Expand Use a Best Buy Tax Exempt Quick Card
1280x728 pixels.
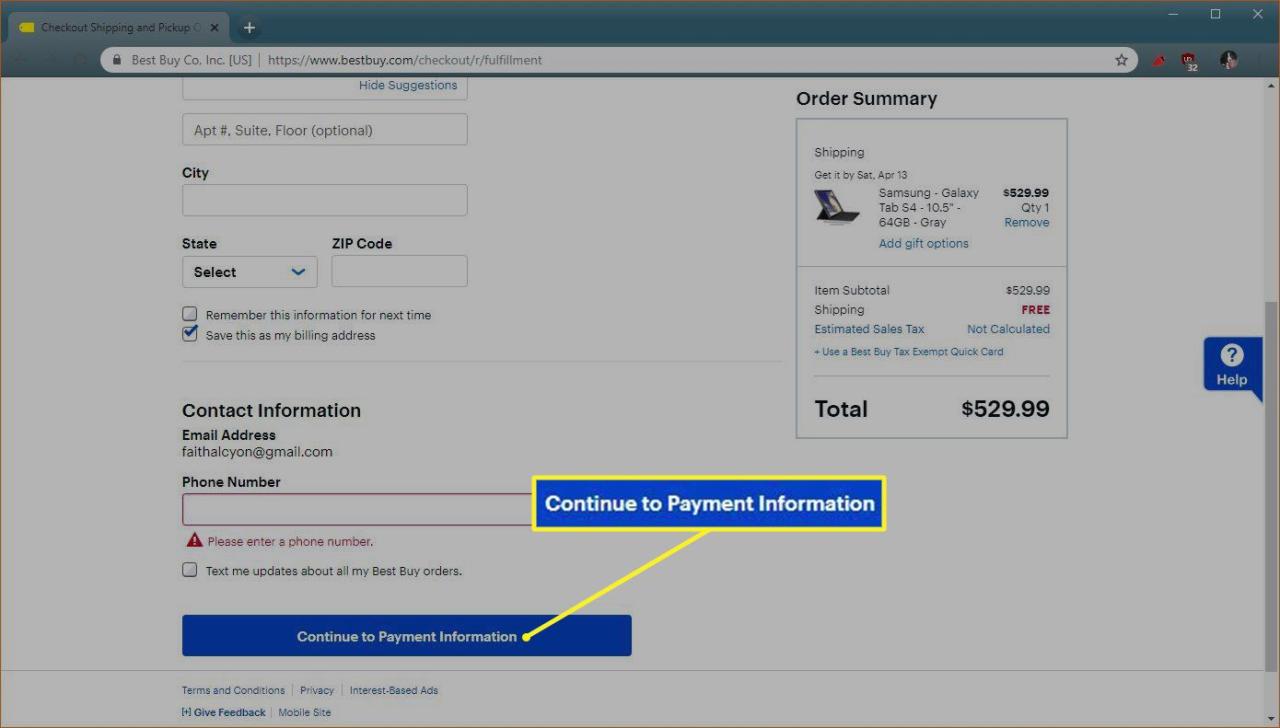click(908, 351)
